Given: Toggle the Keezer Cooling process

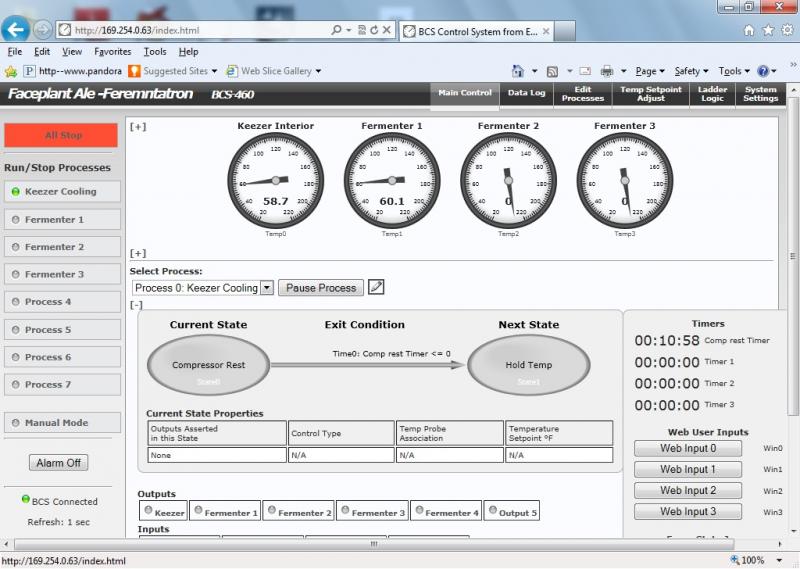Looking at the screenshot, I should (62, 191).
